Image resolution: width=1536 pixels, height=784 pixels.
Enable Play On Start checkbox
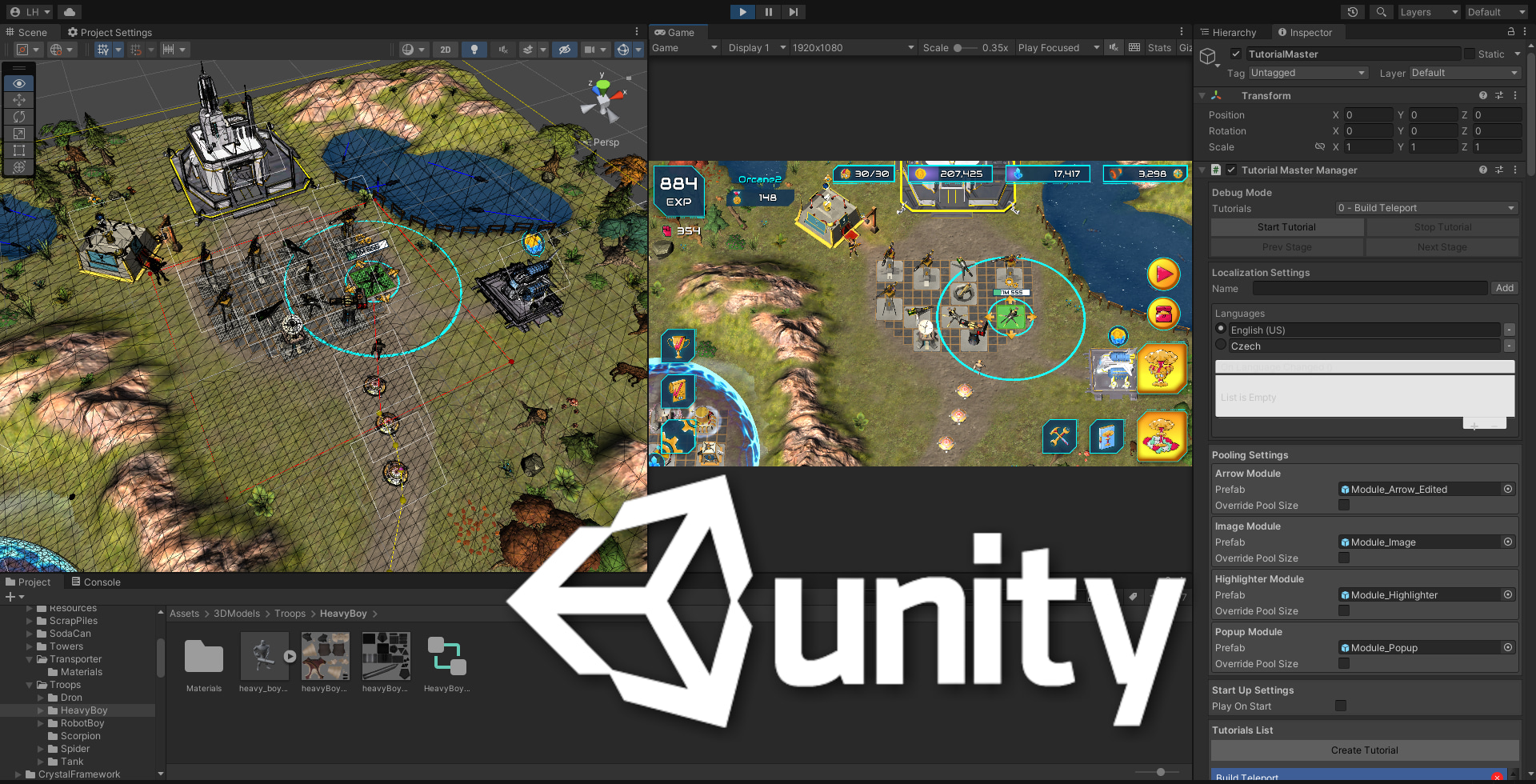tap(1341, 706)
